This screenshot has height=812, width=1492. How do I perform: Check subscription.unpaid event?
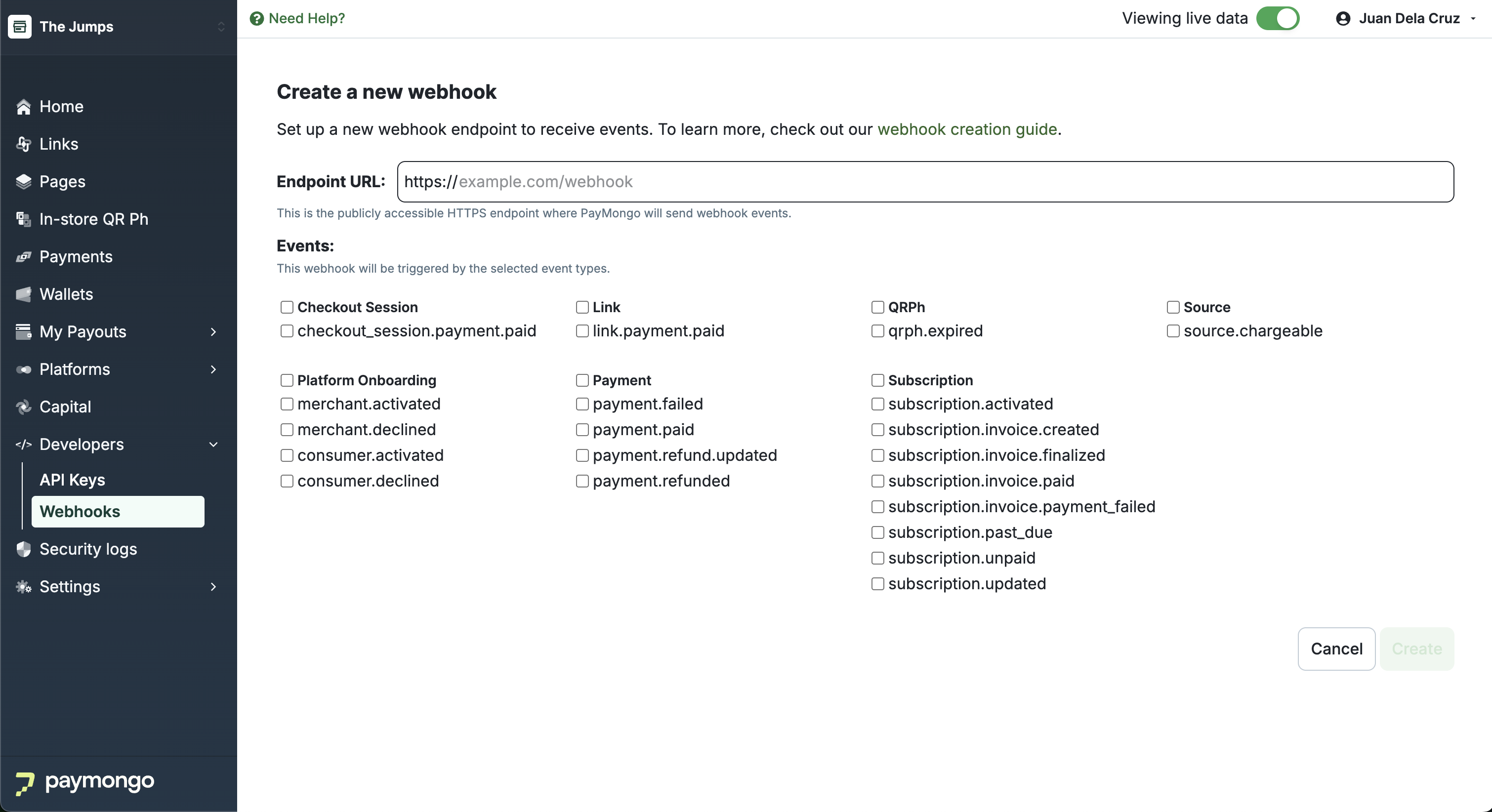point(877,558)
